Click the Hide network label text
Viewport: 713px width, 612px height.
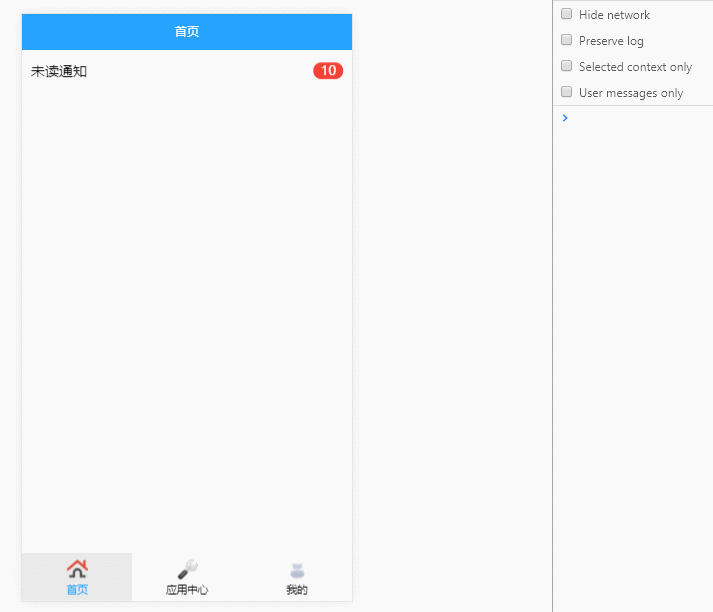point(614,15)
